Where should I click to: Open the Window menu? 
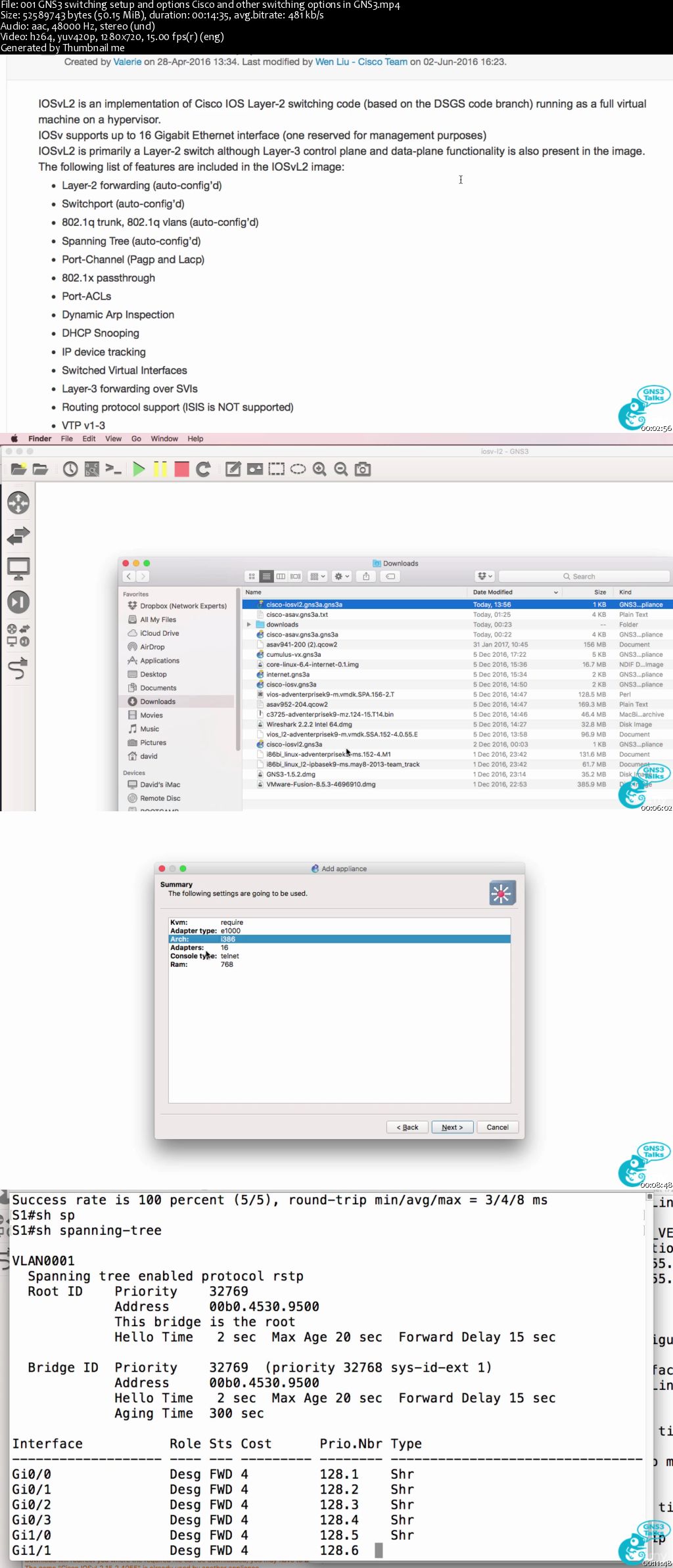pos(164,439)
